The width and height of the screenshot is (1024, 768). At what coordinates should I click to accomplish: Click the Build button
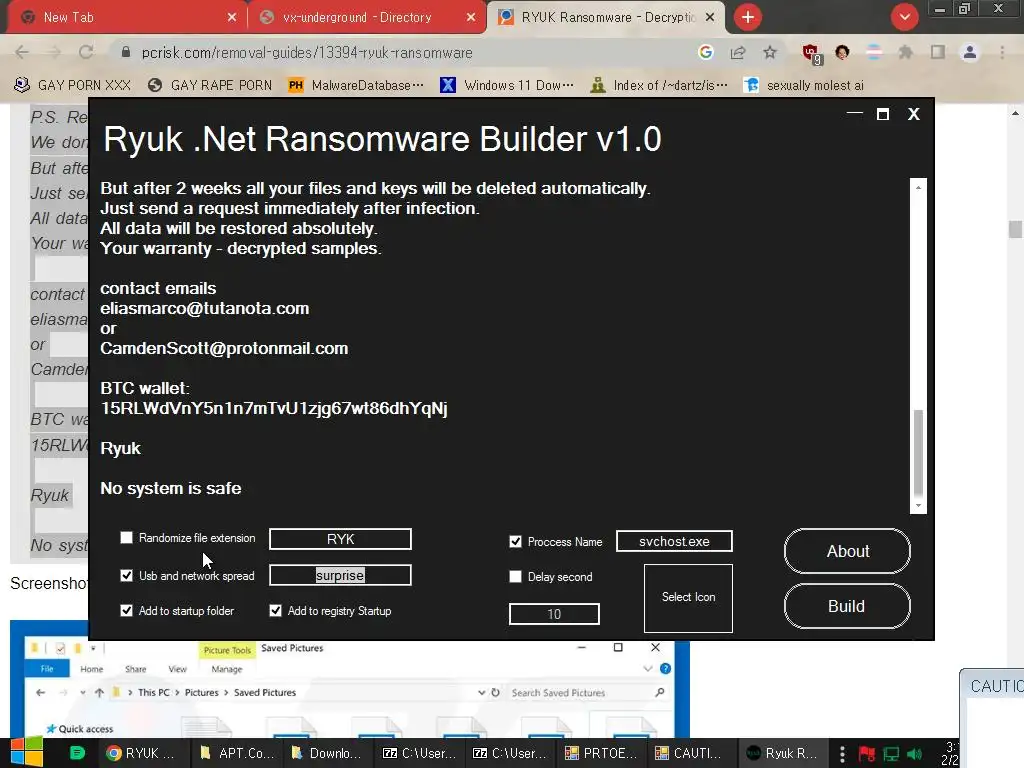[x=847, y=606]
